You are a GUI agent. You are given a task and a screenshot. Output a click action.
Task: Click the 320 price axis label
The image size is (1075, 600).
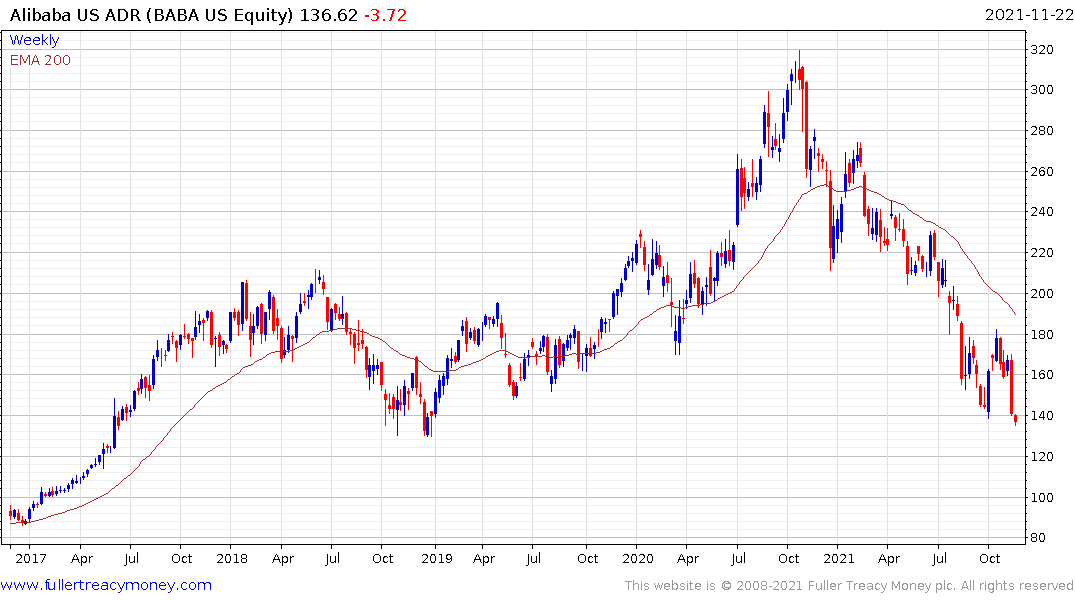coord(1042,49)
